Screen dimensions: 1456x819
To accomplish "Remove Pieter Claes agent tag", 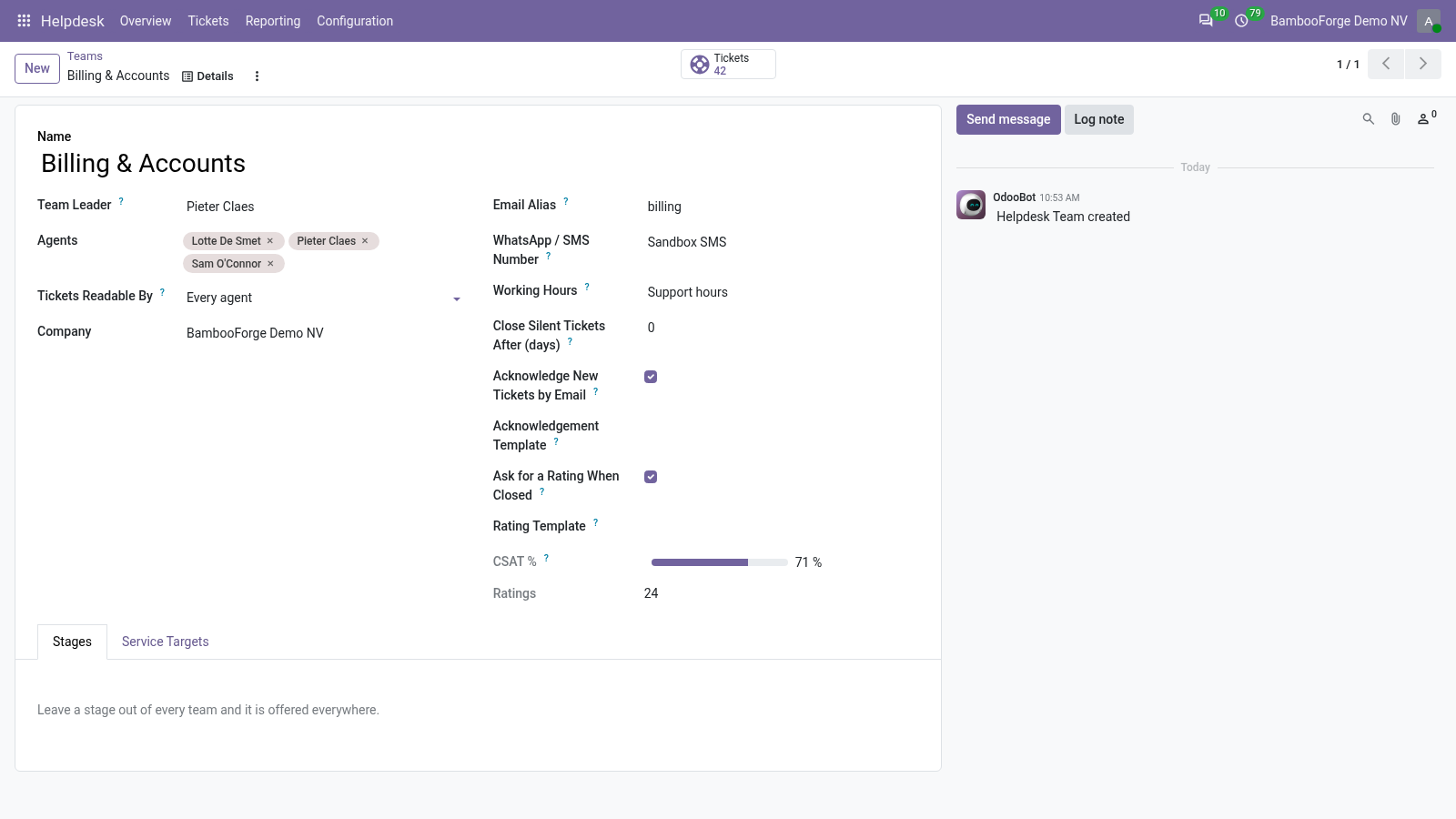I will [x=365, y=241].
